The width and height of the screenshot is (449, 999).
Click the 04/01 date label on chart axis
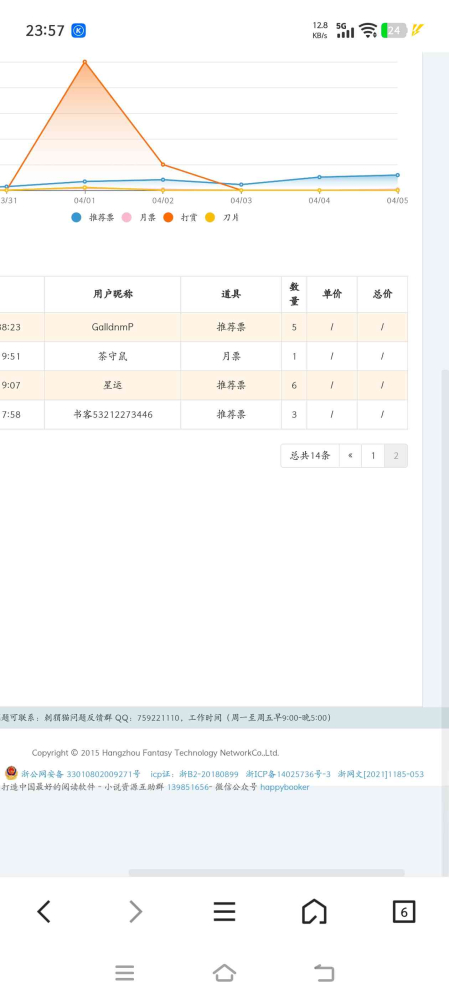pyautogui.click(x=85, y=200)
